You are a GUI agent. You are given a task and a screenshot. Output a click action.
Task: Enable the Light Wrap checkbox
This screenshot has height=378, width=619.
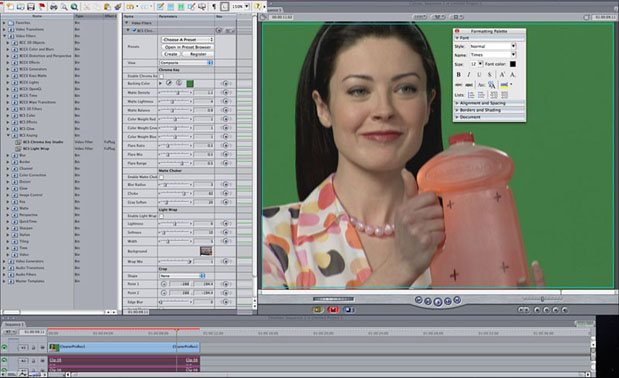pyautogui.click(x=161, y=216)
